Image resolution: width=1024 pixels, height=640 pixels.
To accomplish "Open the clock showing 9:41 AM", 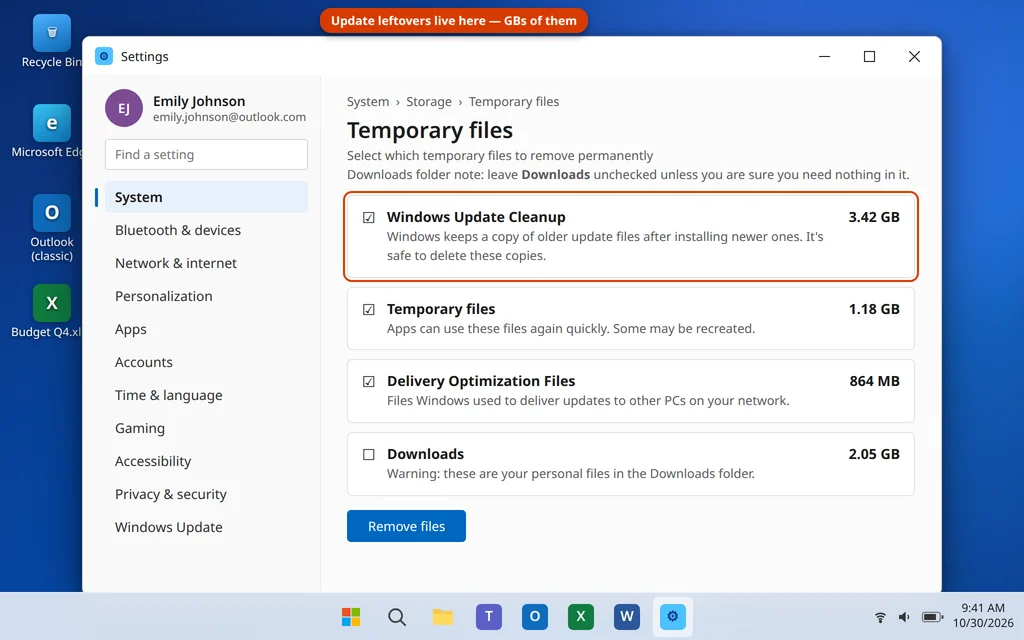I will [x=983, y=608].
